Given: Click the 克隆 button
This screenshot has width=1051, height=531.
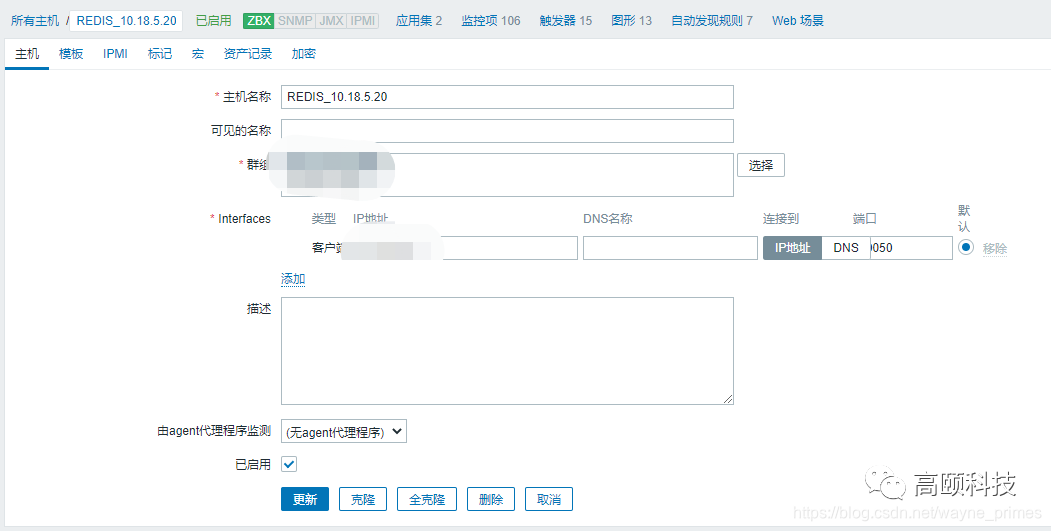Looking at the screenshot, I should click(363, 499).
